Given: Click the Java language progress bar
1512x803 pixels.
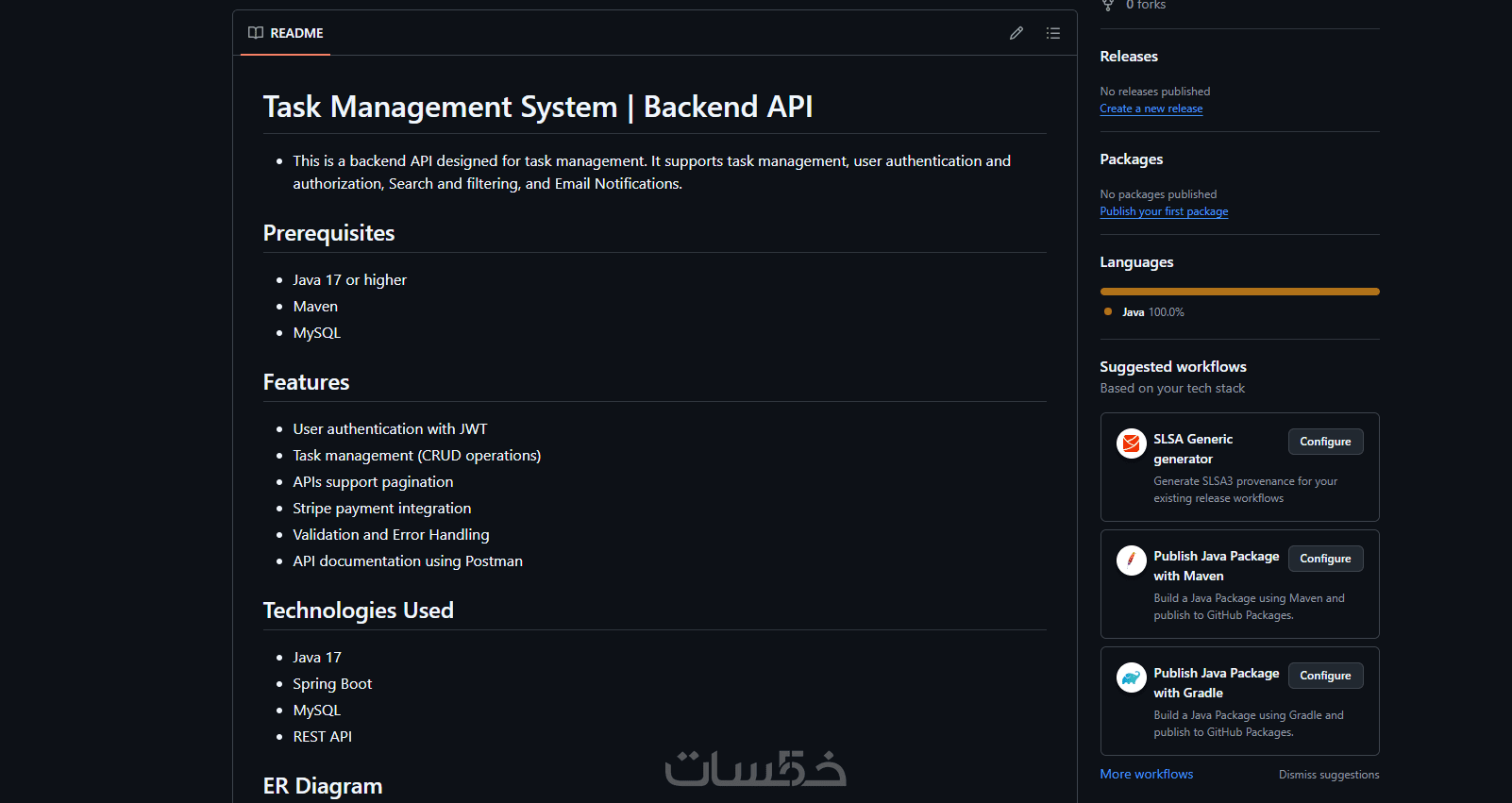Looking at the screenshot, I should 1239,292.
